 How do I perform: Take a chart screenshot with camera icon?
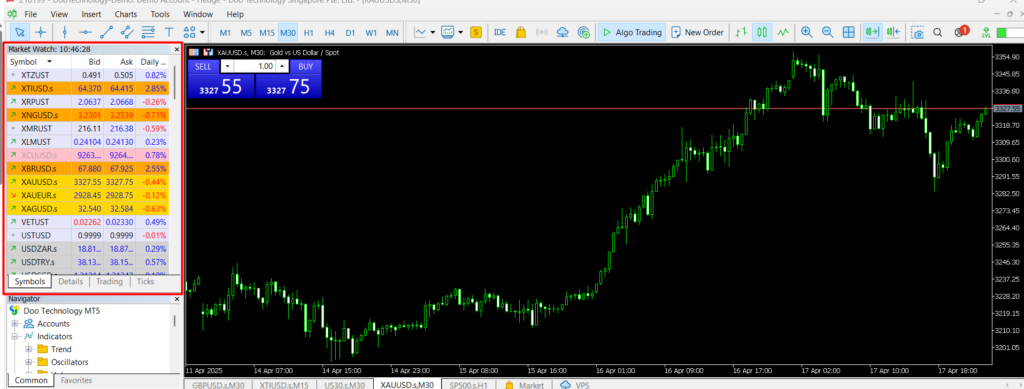pos(919,32)
